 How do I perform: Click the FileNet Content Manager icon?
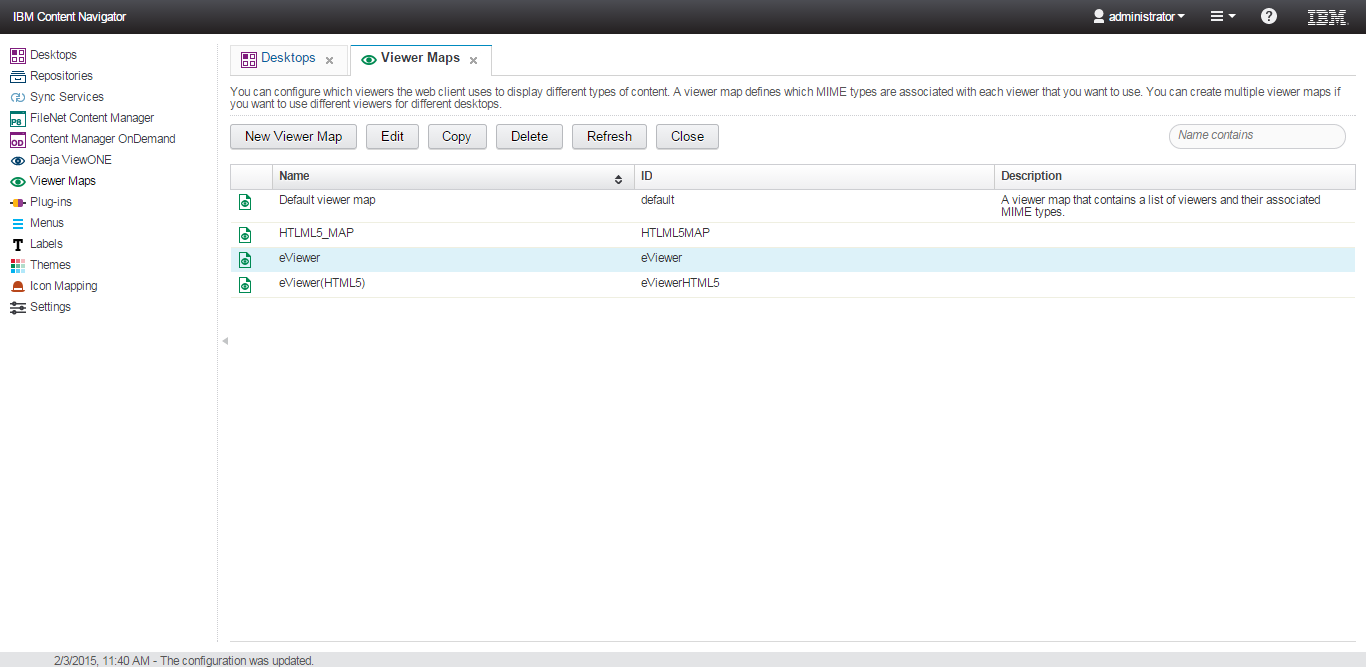(x=17, y=118)
